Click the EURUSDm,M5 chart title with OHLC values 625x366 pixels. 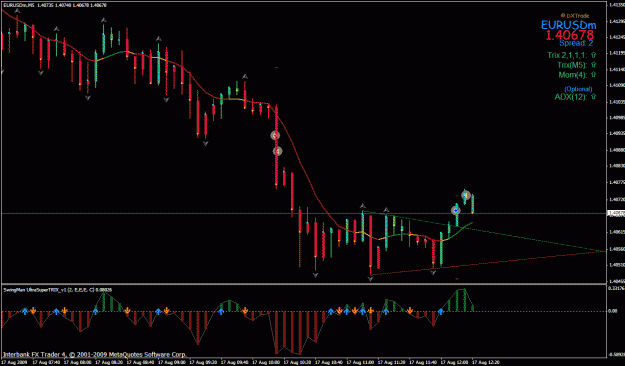55,5
